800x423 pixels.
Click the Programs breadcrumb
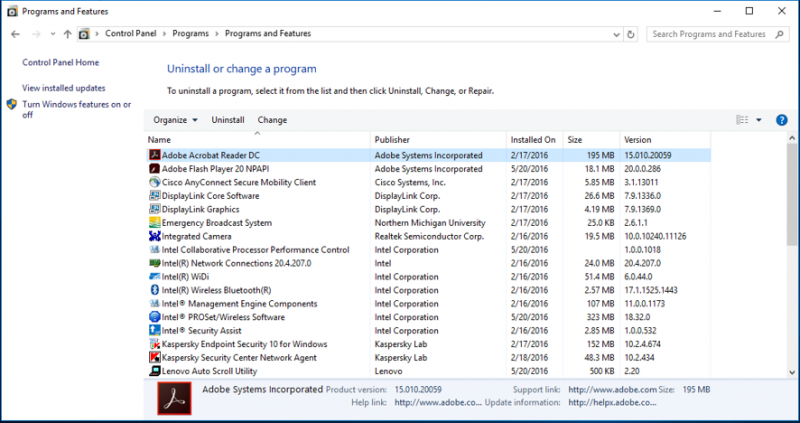coord(191,34)
